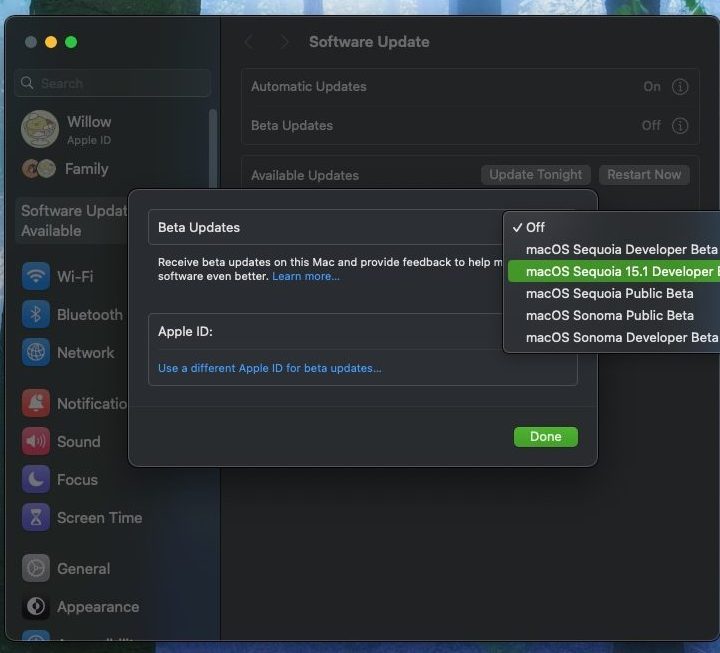Select the General gear icon
Image resolution: width=720 pixels, height=653 pixels.
[35, 568]
